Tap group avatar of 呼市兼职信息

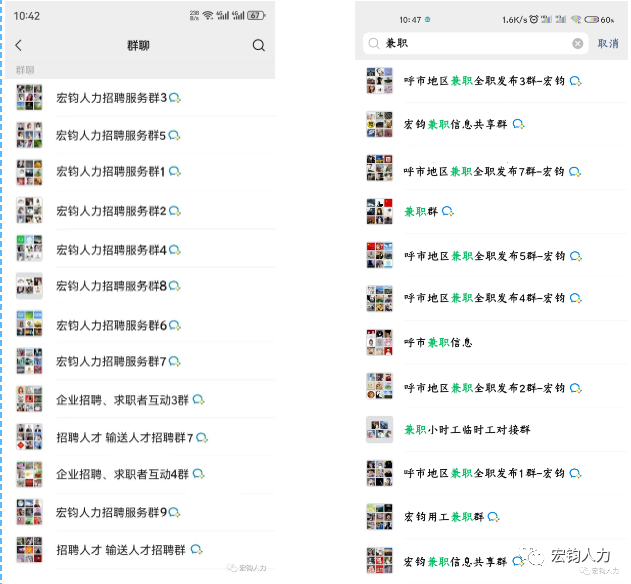pos(379,343)
